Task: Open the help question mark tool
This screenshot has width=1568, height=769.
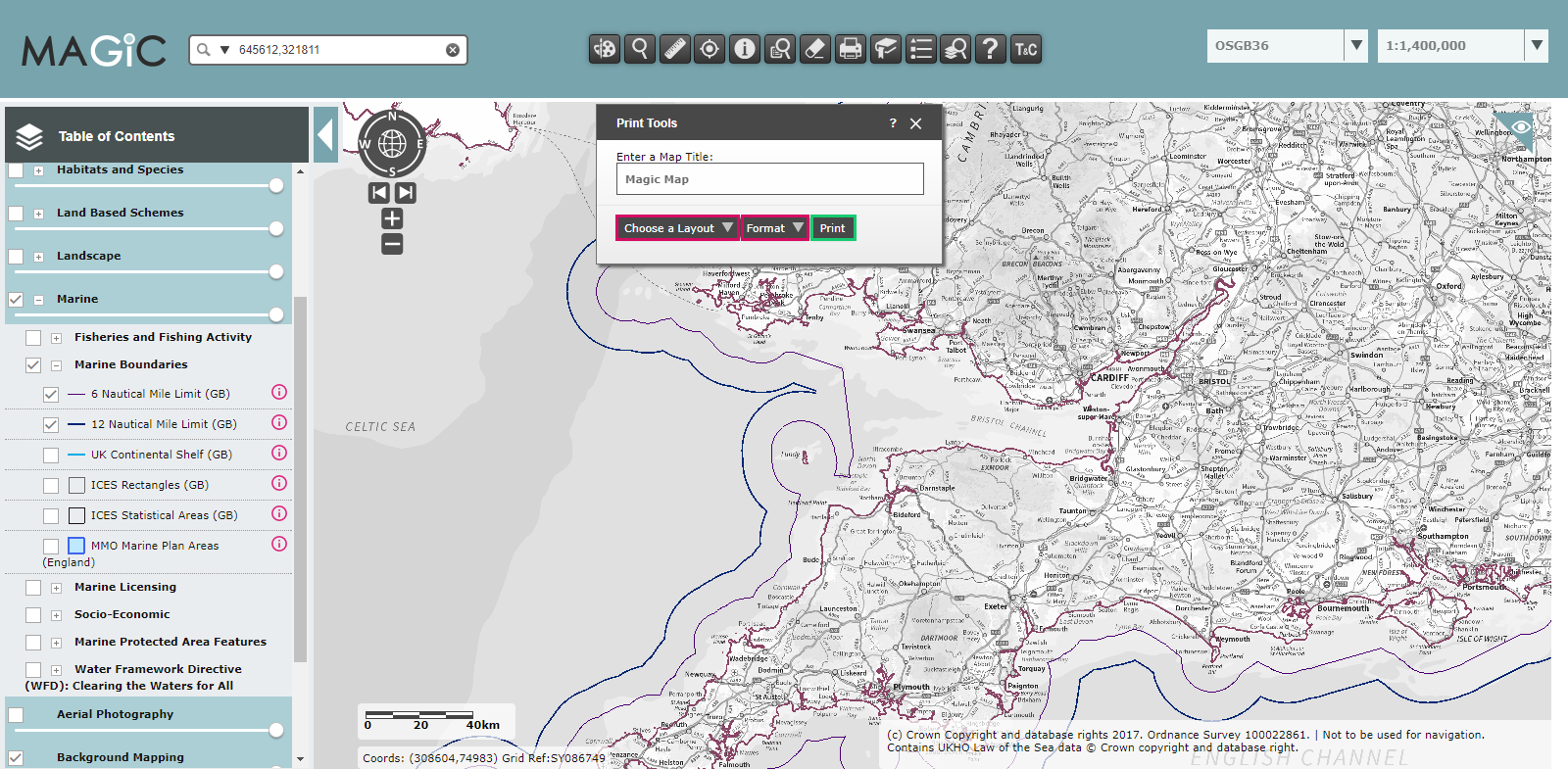Action: click(991, 49)
